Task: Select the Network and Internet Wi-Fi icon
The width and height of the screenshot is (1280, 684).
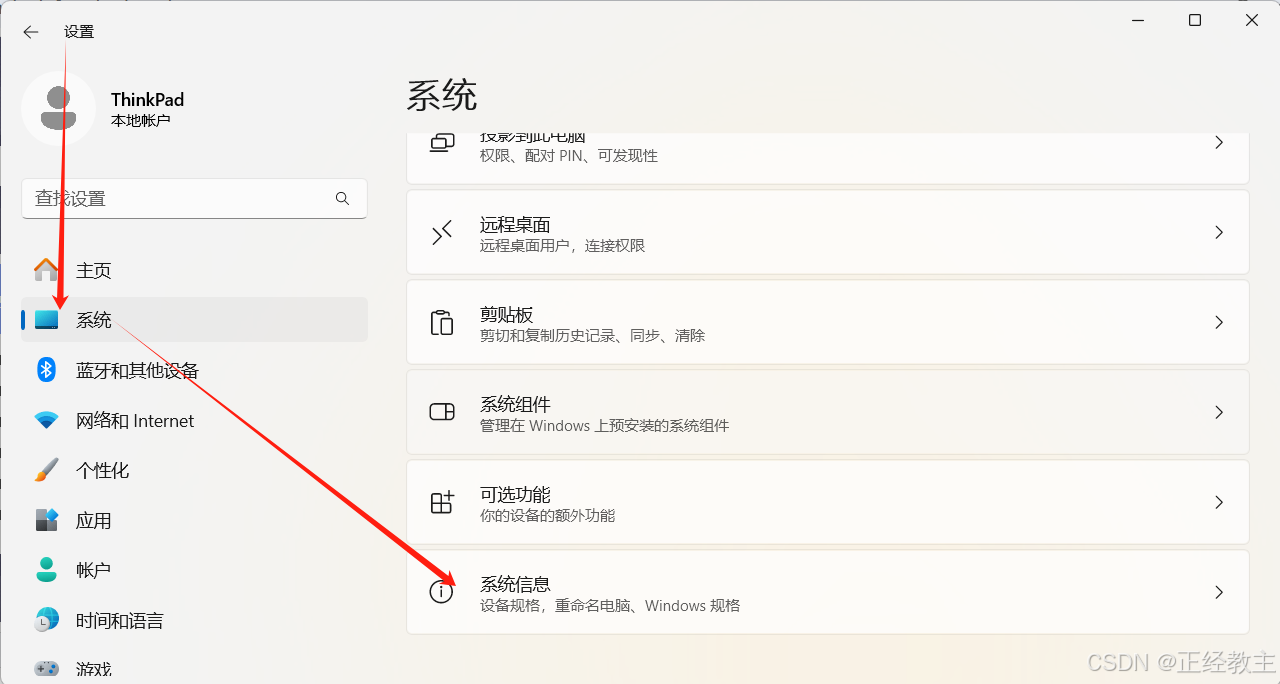Action: click(46, 421)
